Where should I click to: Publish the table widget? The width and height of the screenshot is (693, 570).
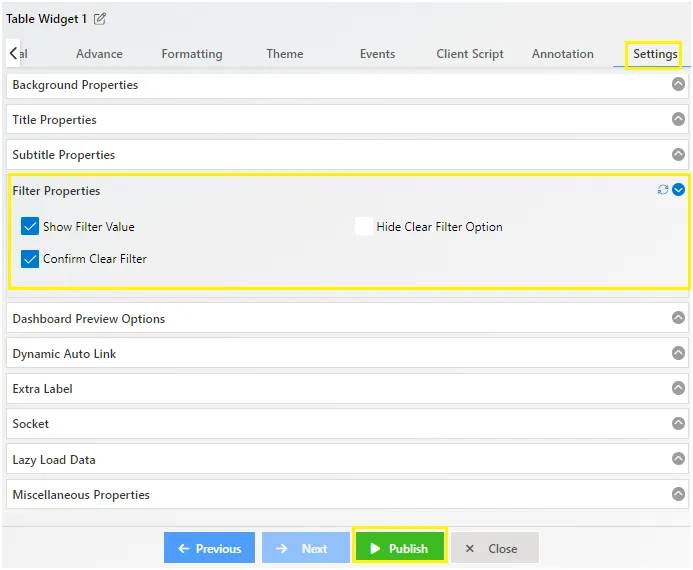click(x=400, y=548)
